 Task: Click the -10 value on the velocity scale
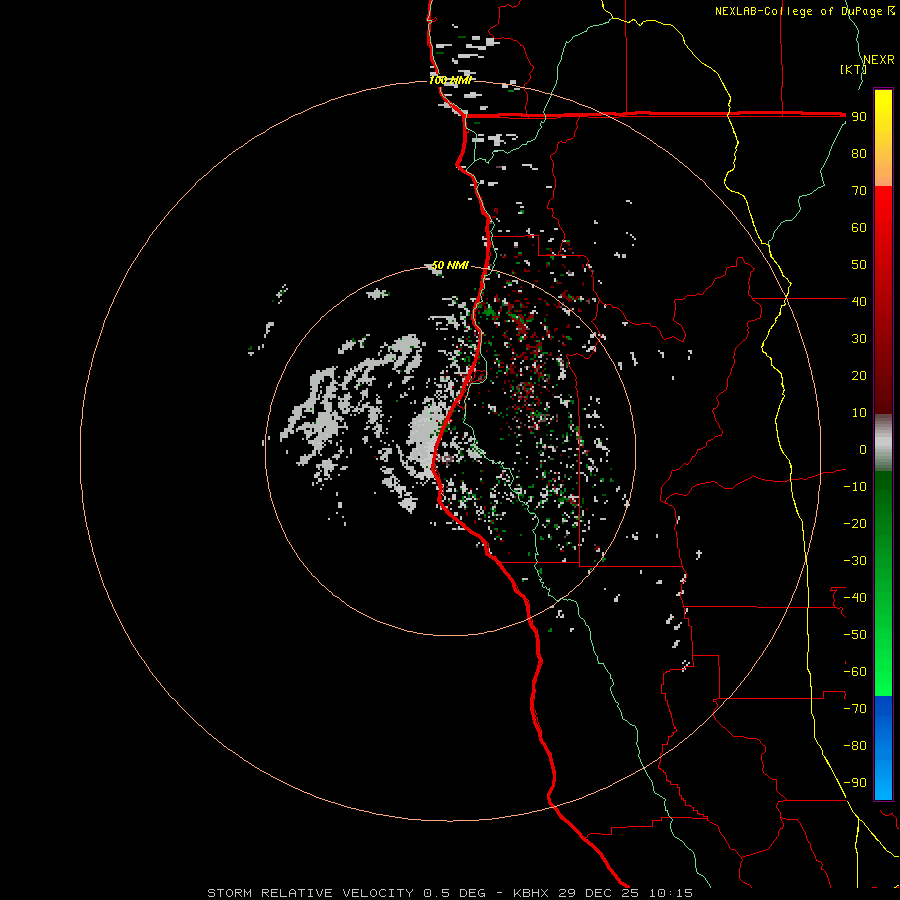[855, 487]
